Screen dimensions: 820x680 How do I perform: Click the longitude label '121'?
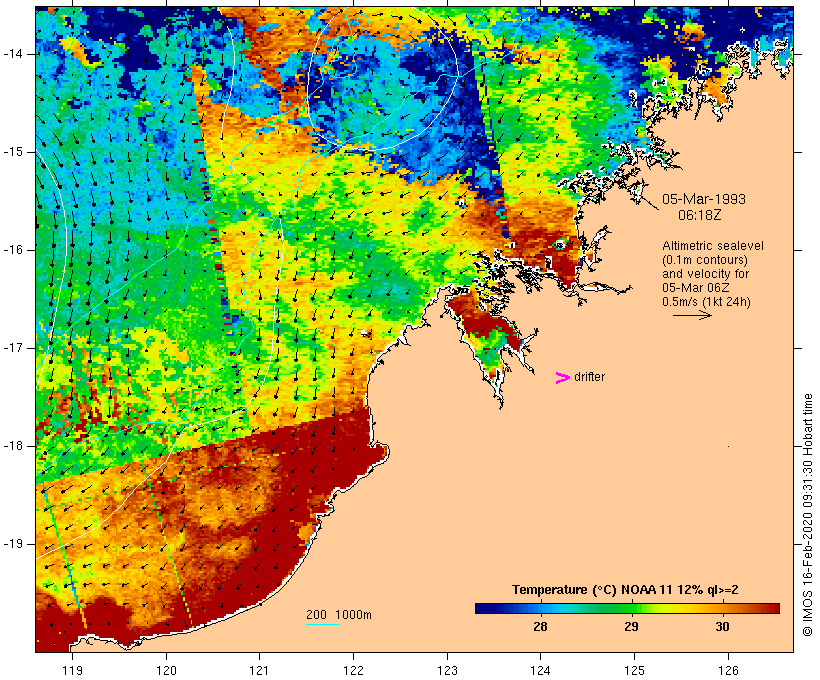(259, 670)
